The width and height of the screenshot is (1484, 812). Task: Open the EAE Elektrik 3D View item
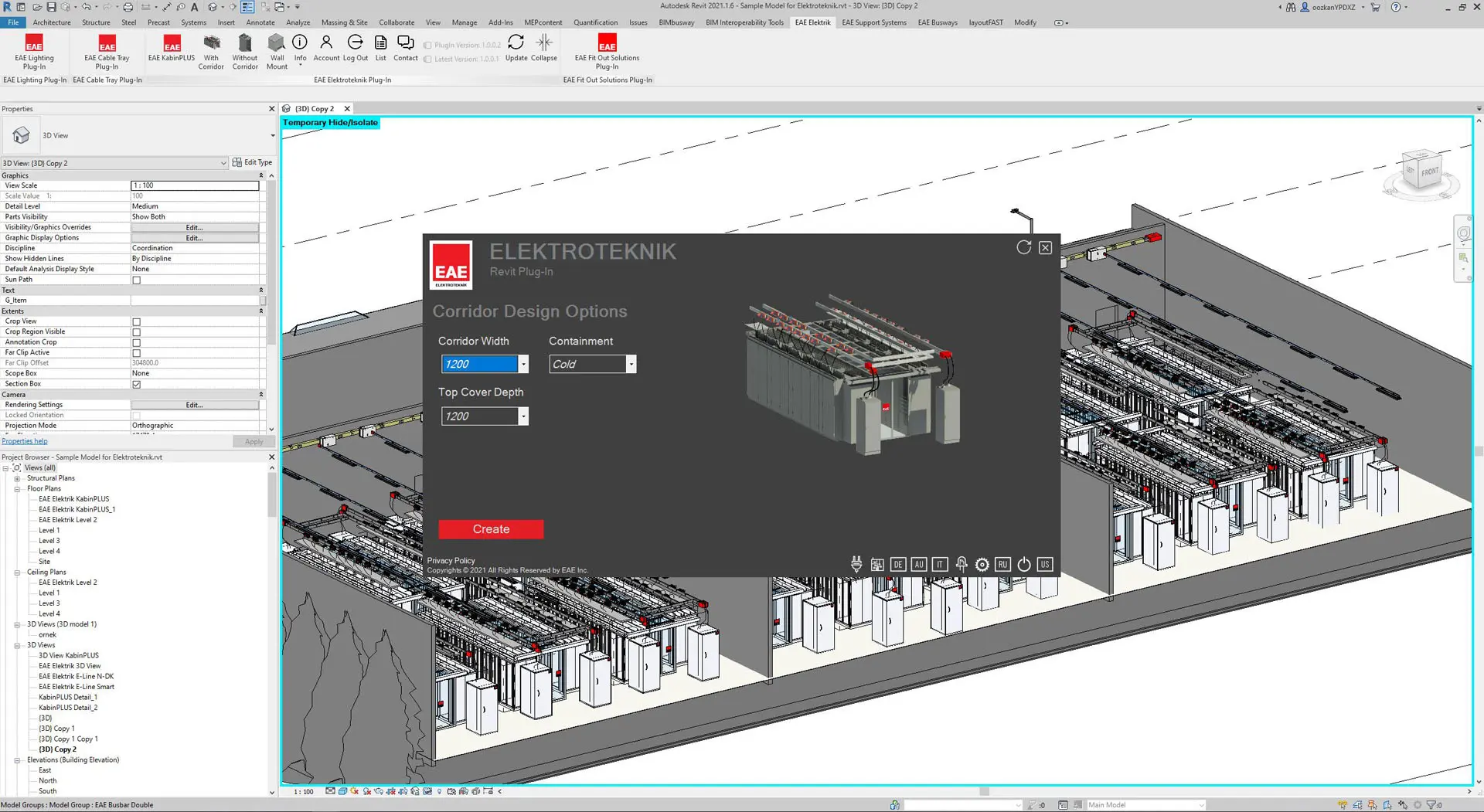click(70, 666)
